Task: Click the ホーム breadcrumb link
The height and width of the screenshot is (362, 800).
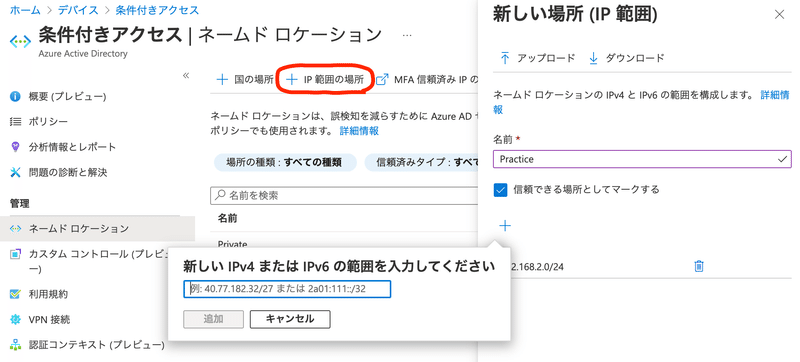Action: pyautogui.click(x=26, y=10)
